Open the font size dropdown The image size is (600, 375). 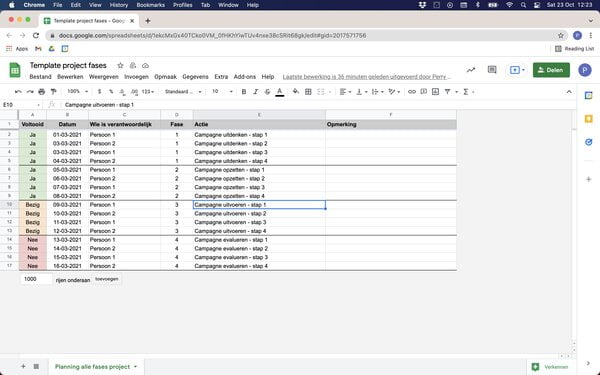[222, 92]
